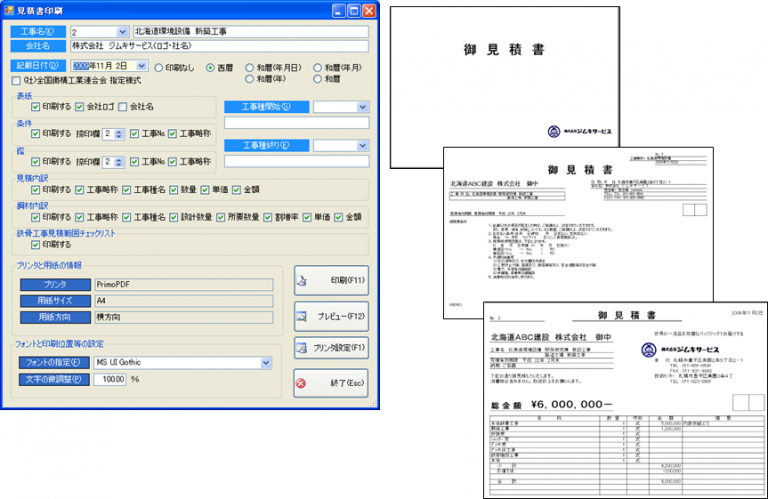
Task: Enable 全国鐵構工業連合会 指定様式 checkbox
Action: pos(16,80)
